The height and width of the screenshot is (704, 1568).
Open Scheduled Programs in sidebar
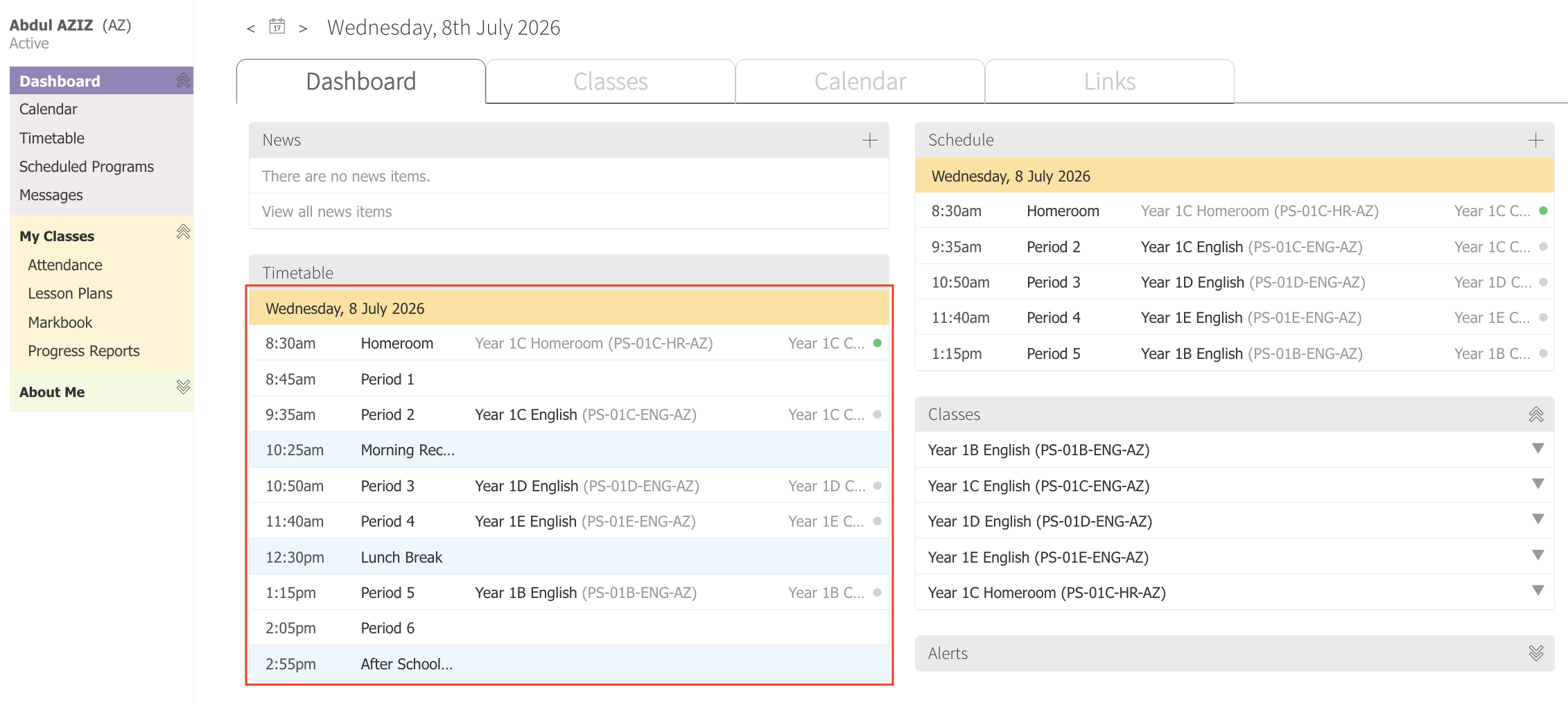tap(87, 166)
